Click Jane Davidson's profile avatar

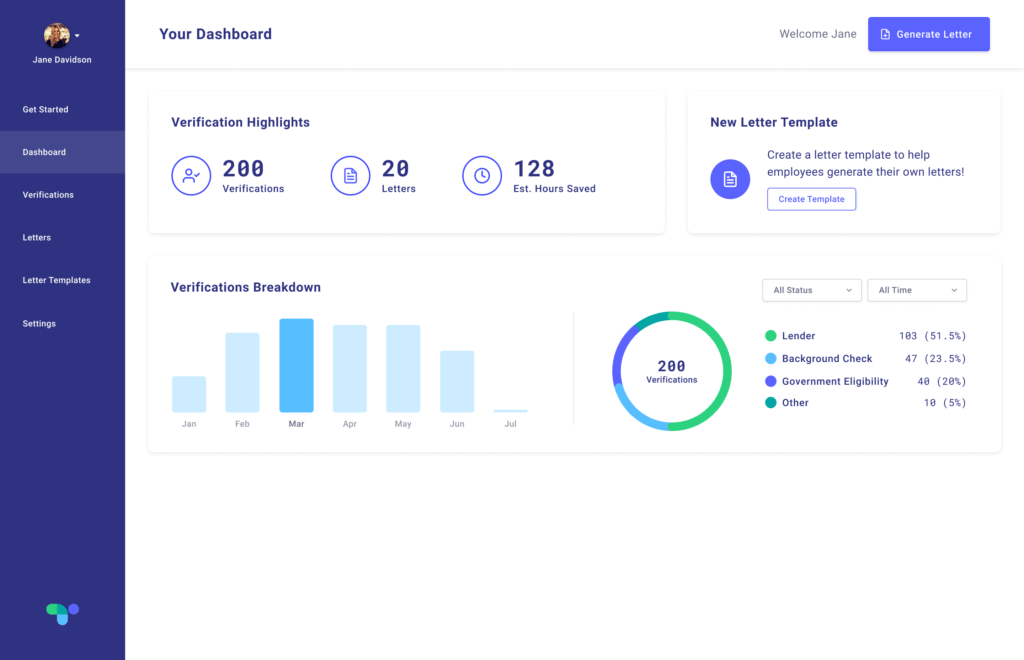[56, 33]
